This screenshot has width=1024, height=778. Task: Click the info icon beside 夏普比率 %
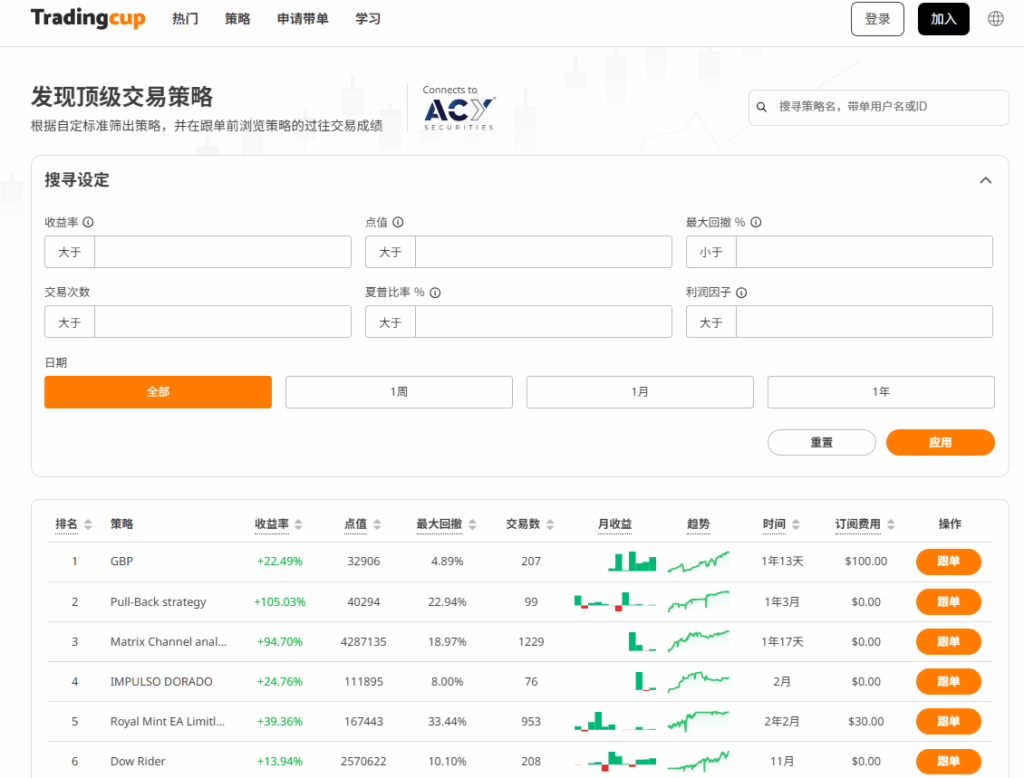[x=435, y=293]
